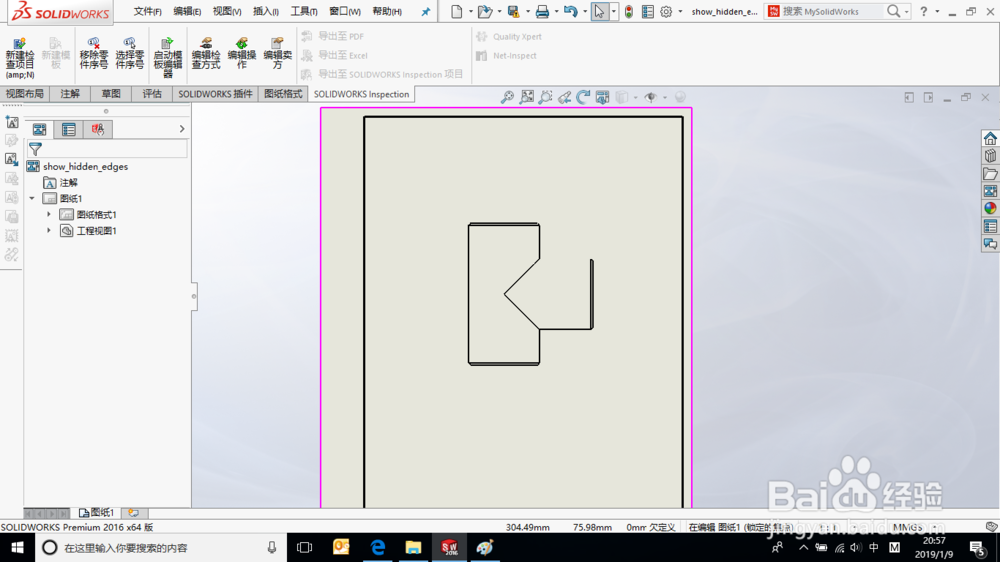Open the 插入 menu

point(265,11)
